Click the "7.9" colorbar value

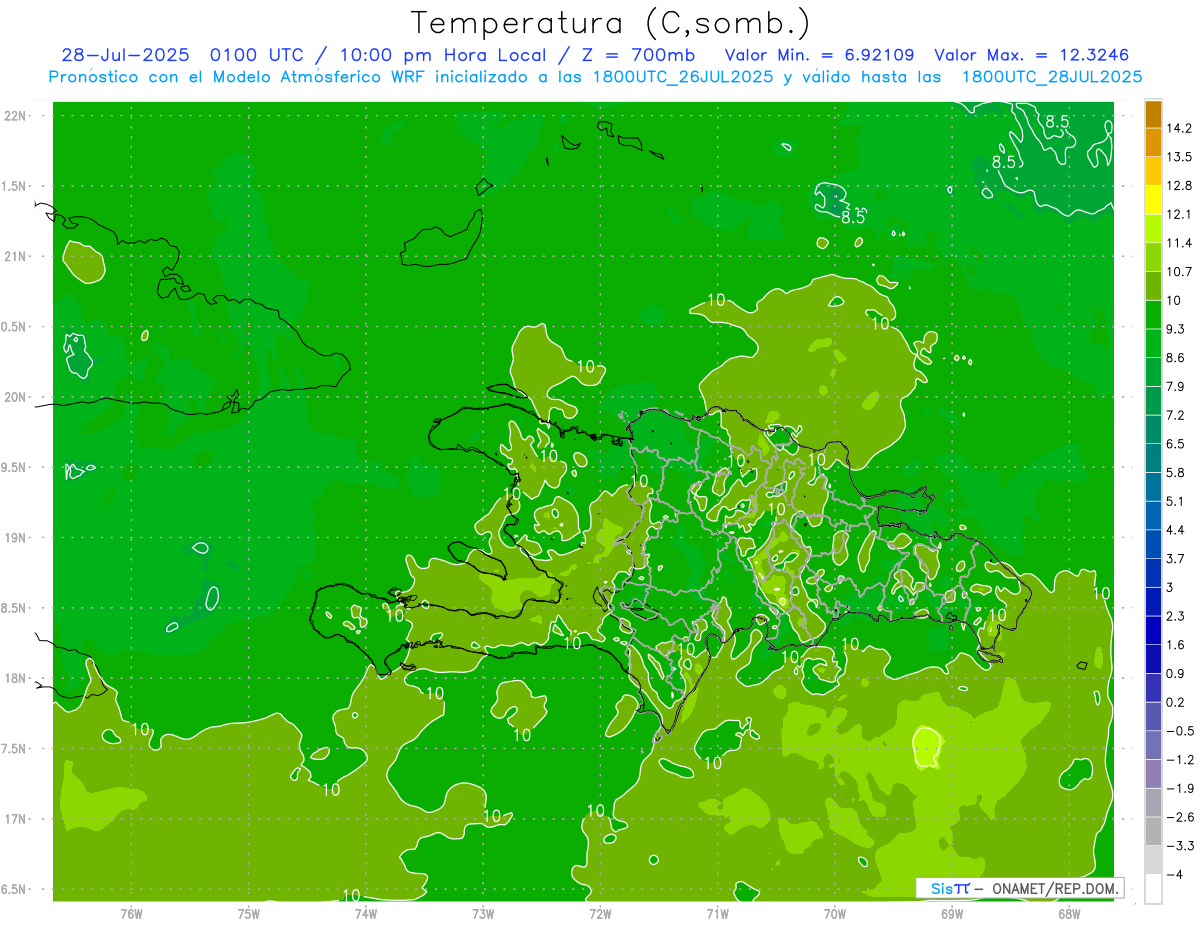tap(1176, 386)
